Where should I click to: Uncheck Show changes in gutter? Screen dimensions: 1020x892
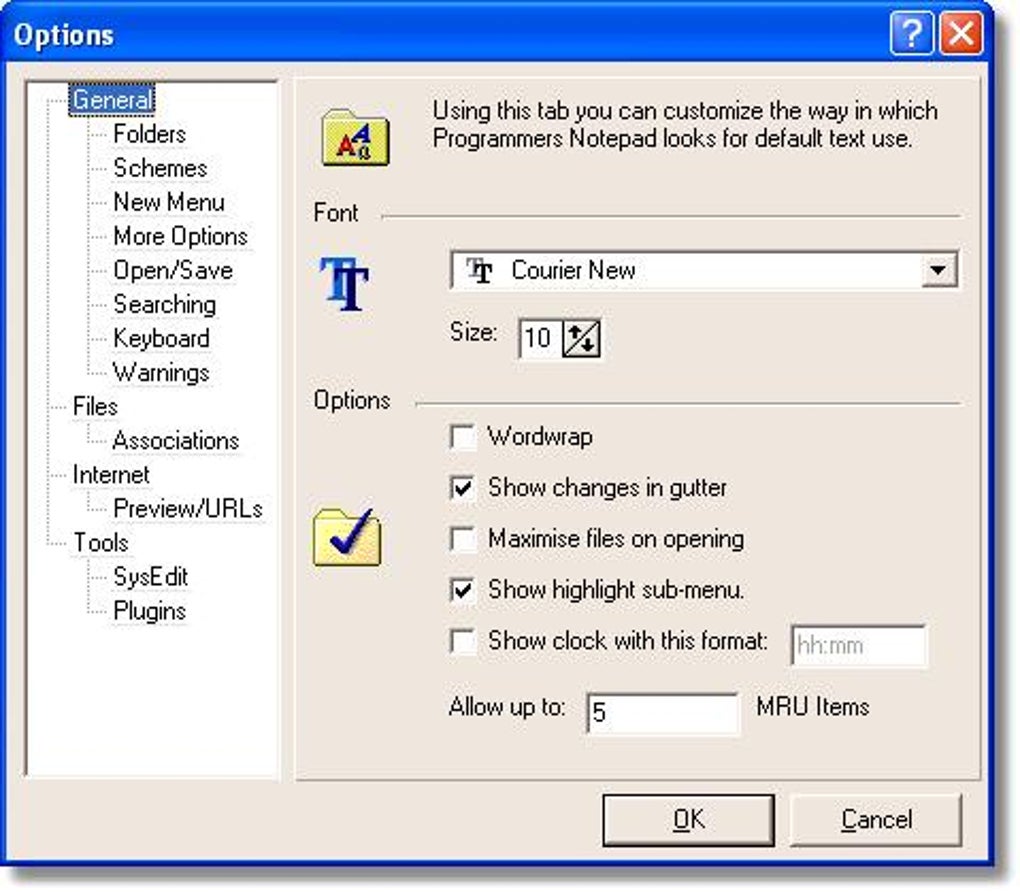(x=463, y=488)
